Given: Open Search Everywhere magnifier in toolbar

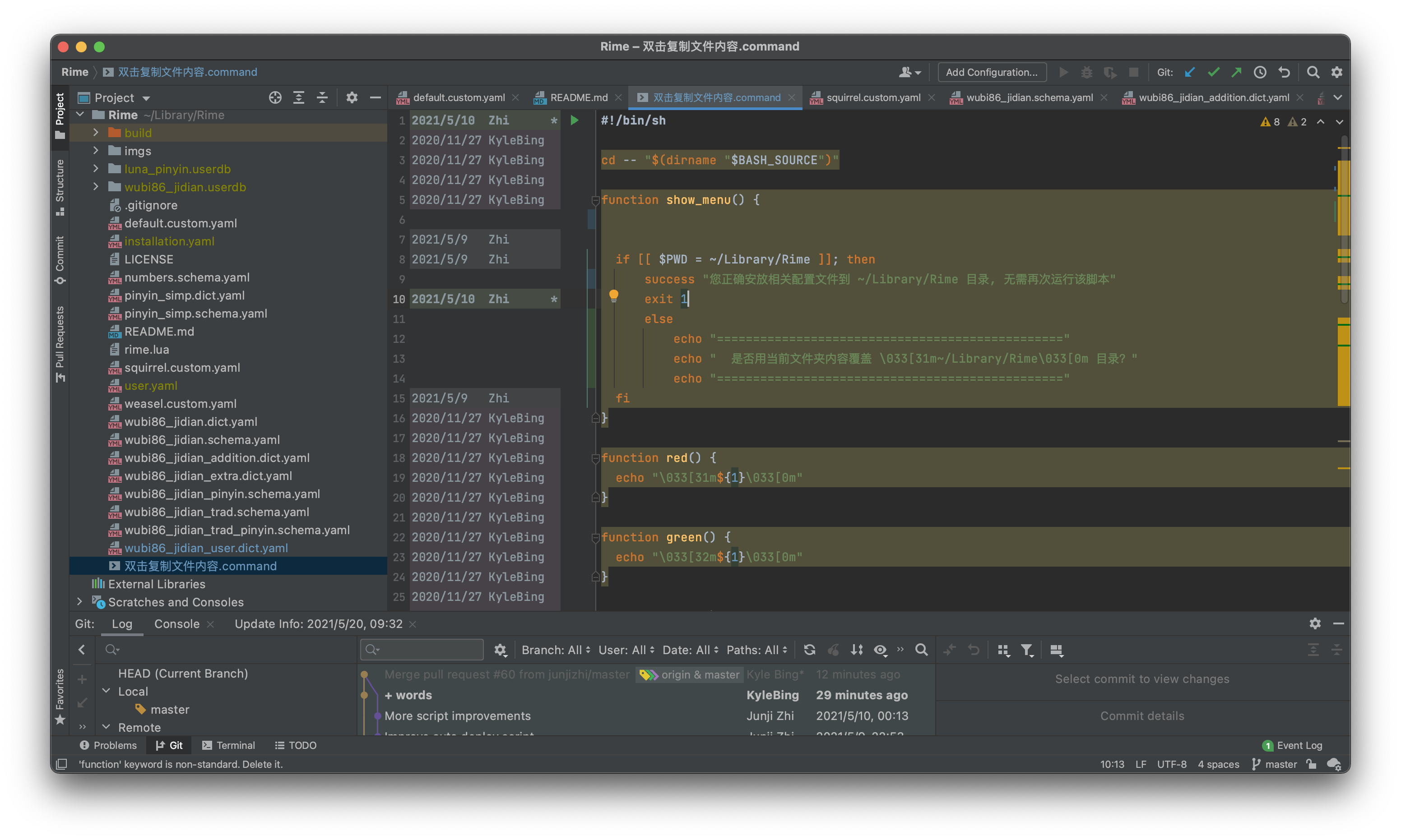Looking at the screenshot, I should [x=1313, y=72].
